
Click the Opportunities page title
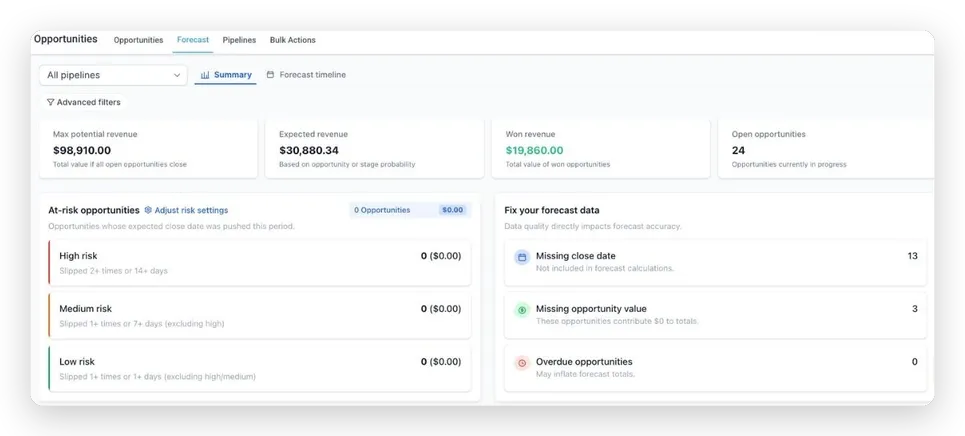[x=66, y=39]
